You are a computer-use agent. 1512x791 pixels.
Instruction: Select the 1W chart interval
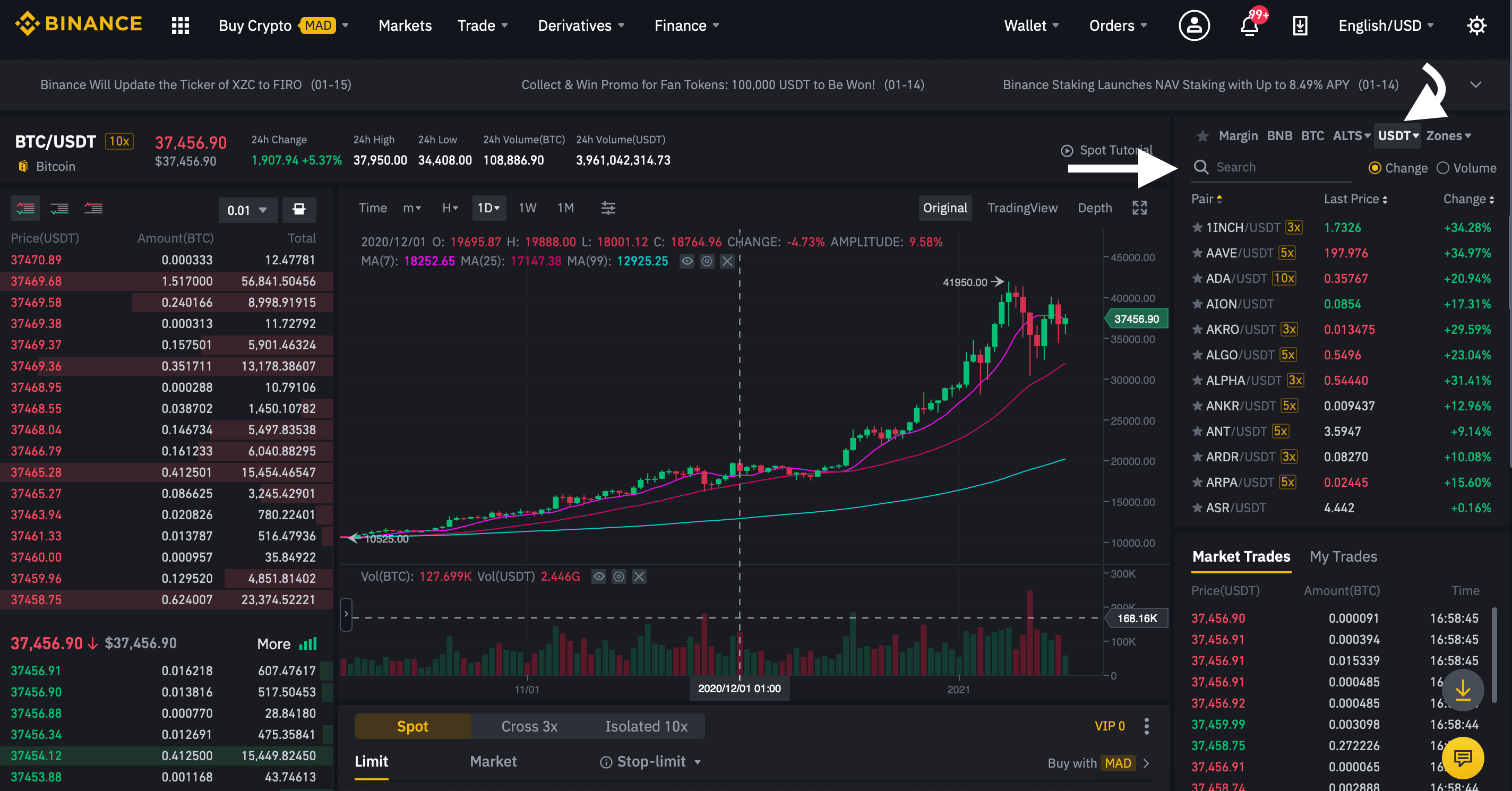[528, 208]
